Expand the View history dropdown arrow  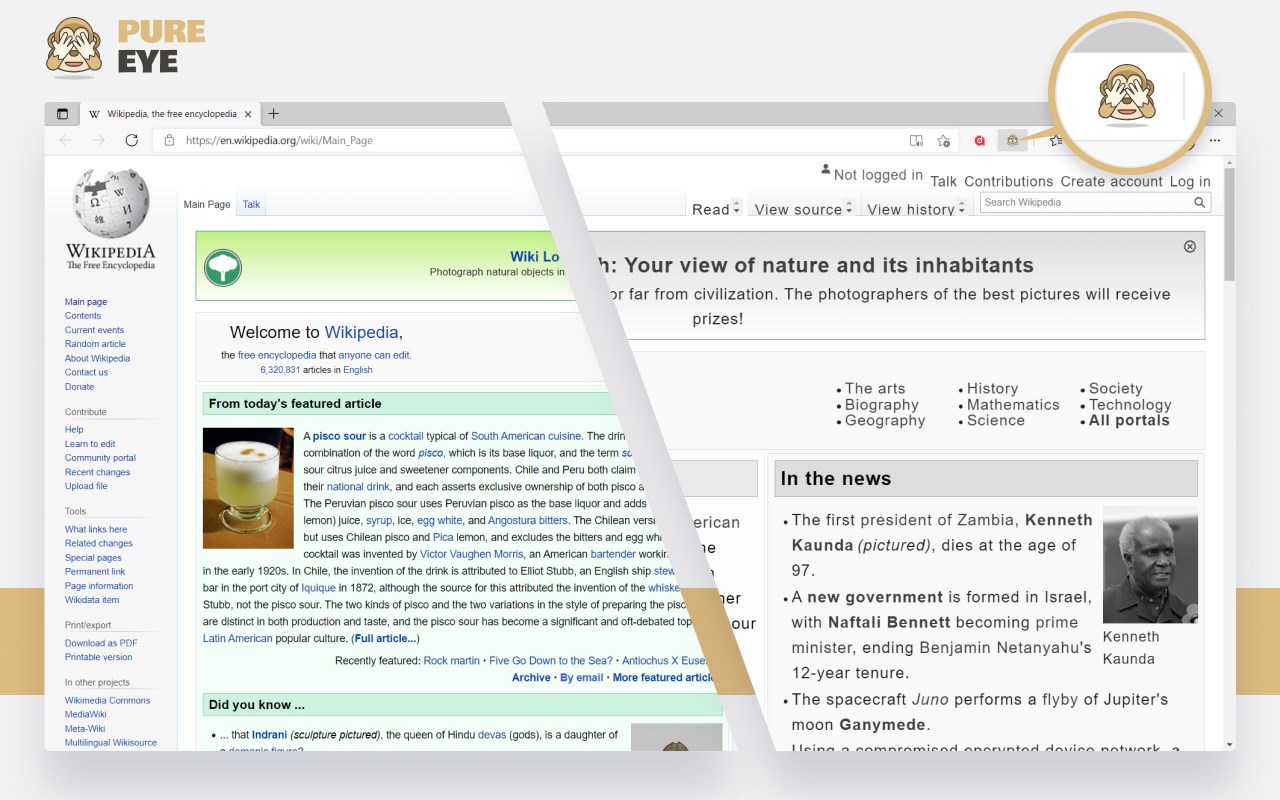pyautogui.click(x=962, y=209)
